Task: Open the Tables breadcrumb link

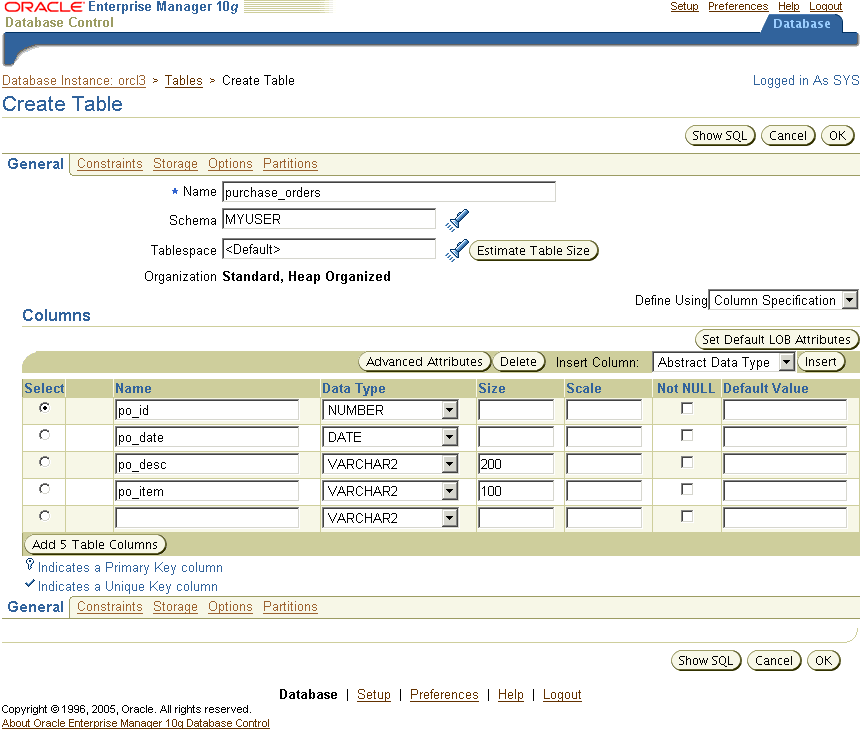Action: pos(183,80)
